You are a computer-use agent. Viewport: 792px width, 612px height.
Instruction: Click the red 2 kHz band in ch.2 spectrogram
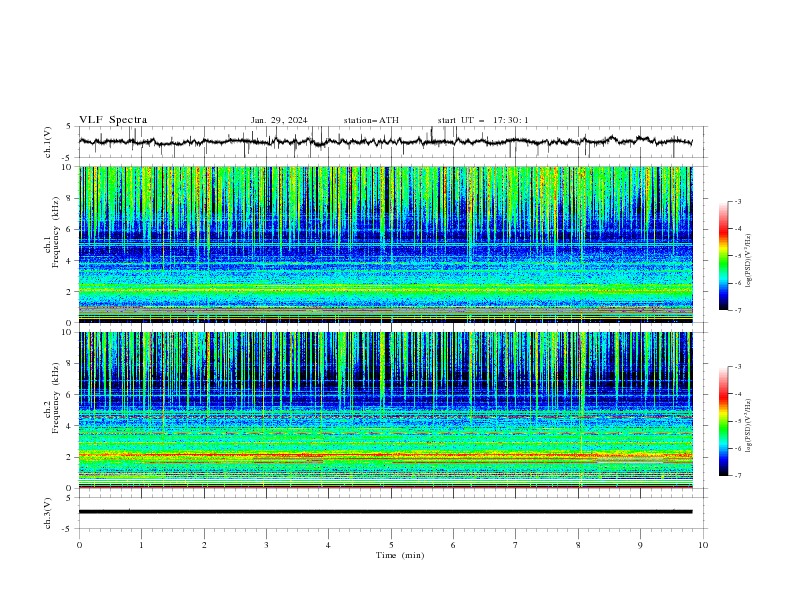click(x=386, y=455)
